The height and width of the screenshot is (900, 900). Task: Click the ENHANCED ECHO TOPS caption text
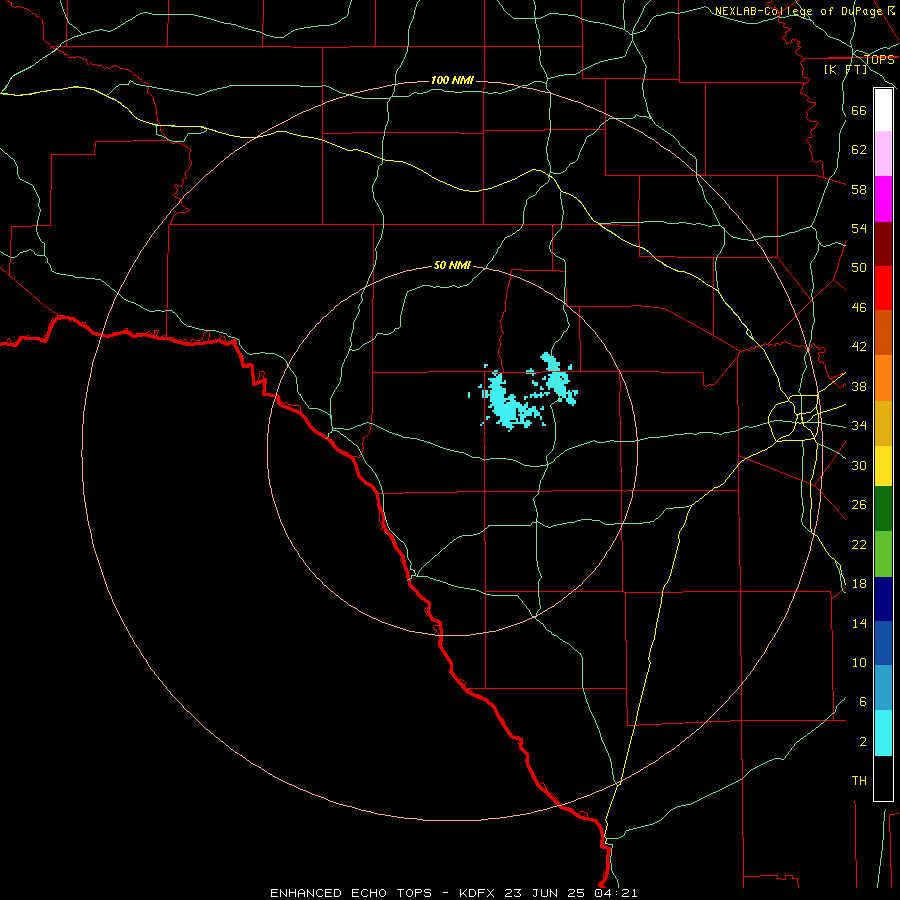pos(351,893)
